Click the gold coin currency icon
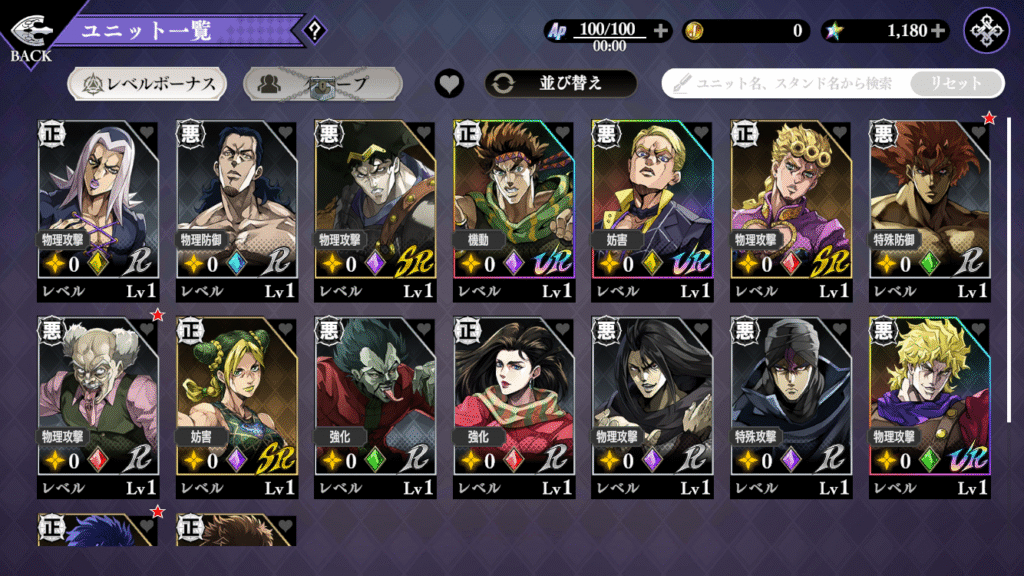 pos(694,30)
